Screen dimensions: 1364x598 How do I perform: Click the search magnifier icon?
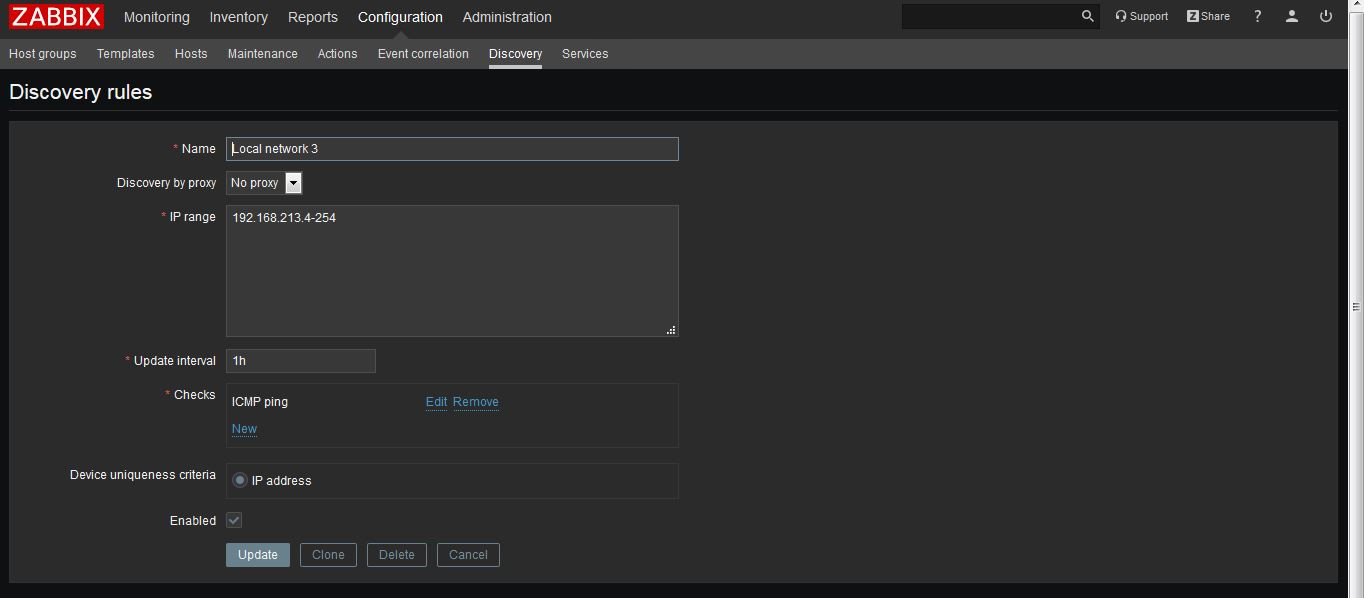tap(1087, 16)
